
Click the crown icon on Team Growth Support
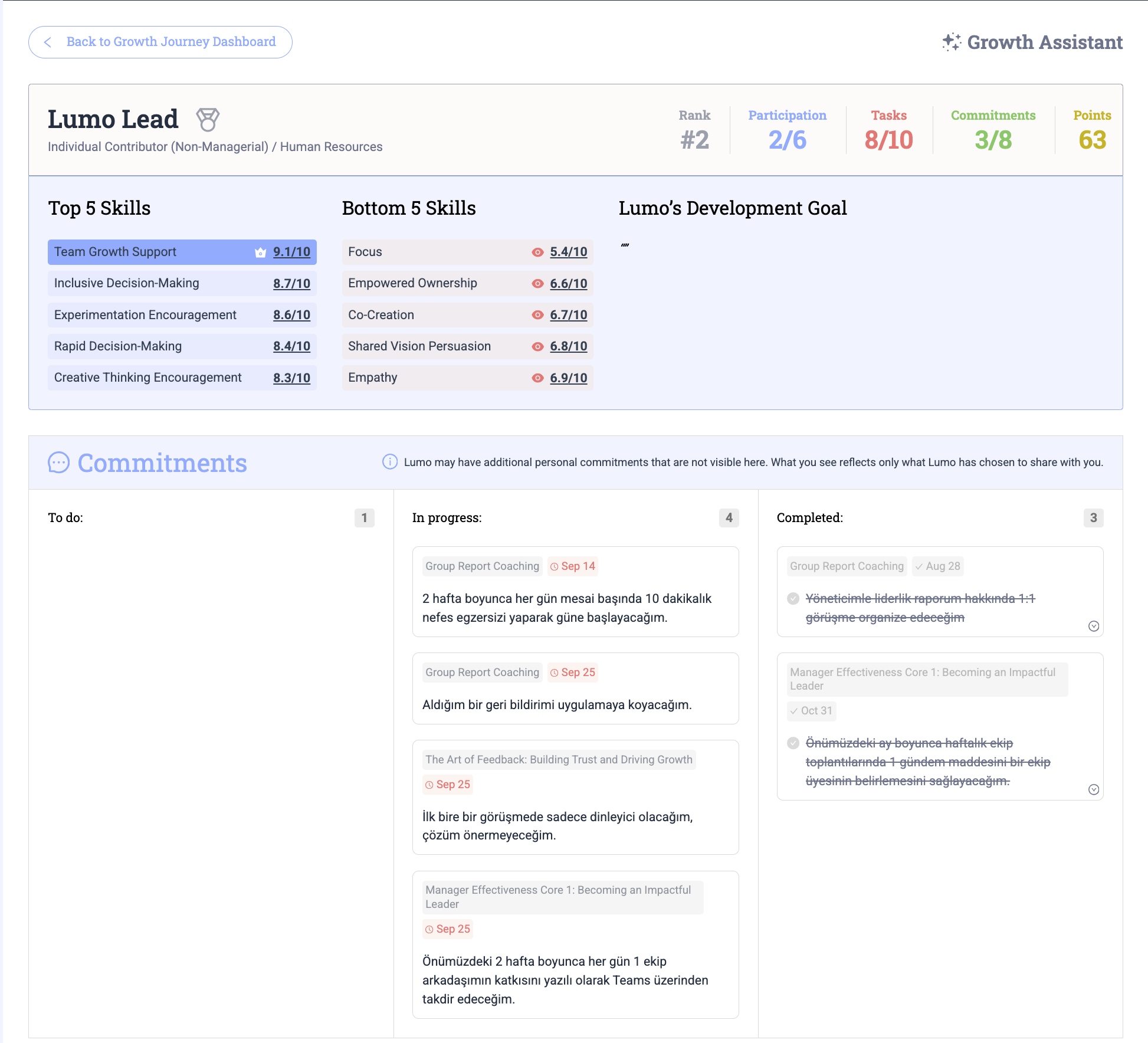tap(260, 252)
